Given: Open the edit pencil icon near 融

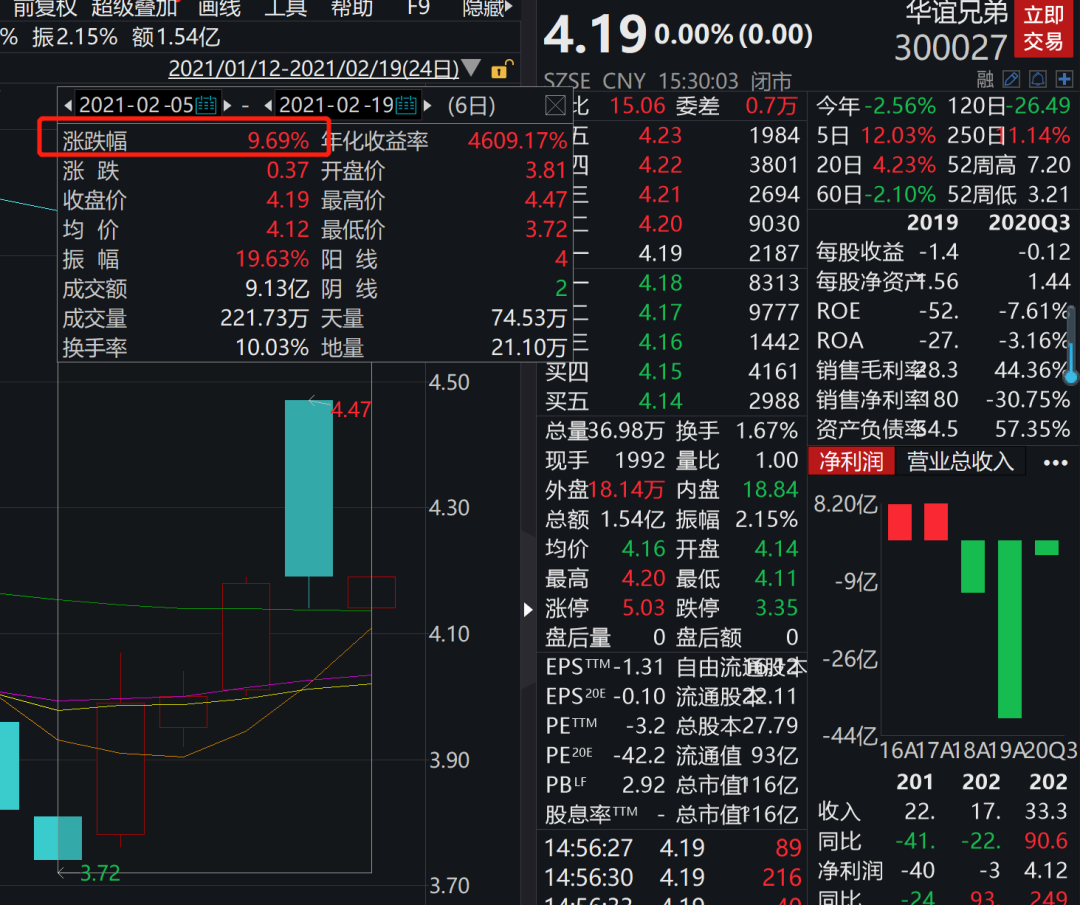Looking at the screenshot, I should [x=1012, y=79].
